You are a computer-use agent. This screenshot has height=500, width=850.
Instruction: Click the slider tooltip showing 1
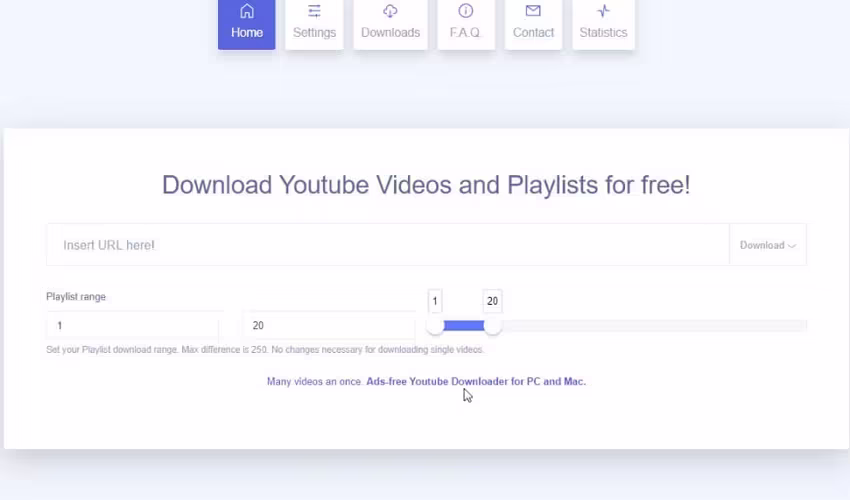[x=435, y=301]
